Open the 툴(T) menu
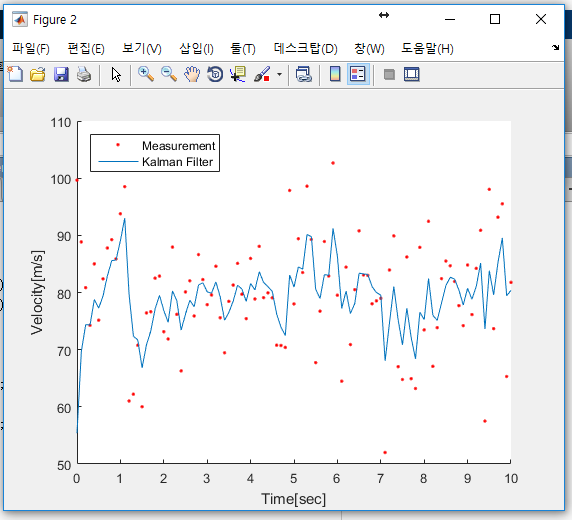Image resolution: width=572 pixels, height=520 pixels. pos(243,49)
